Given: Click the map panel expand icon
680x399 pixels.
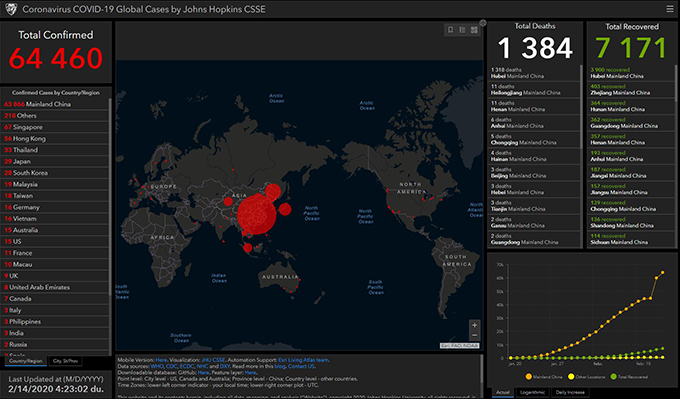Looking at the screenshot, I should [483, 23].
